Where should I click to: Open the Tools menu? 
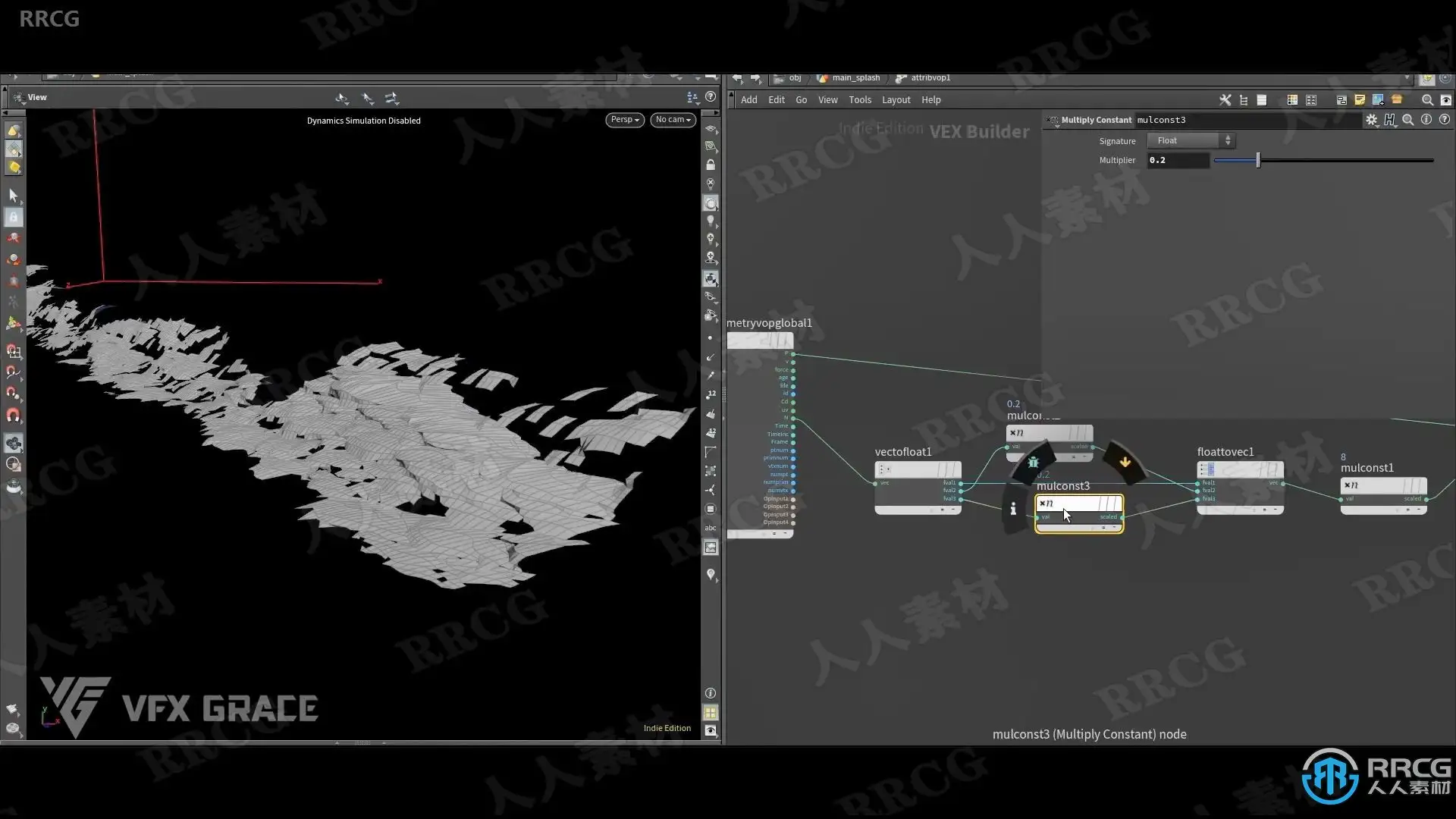(859, 100)
